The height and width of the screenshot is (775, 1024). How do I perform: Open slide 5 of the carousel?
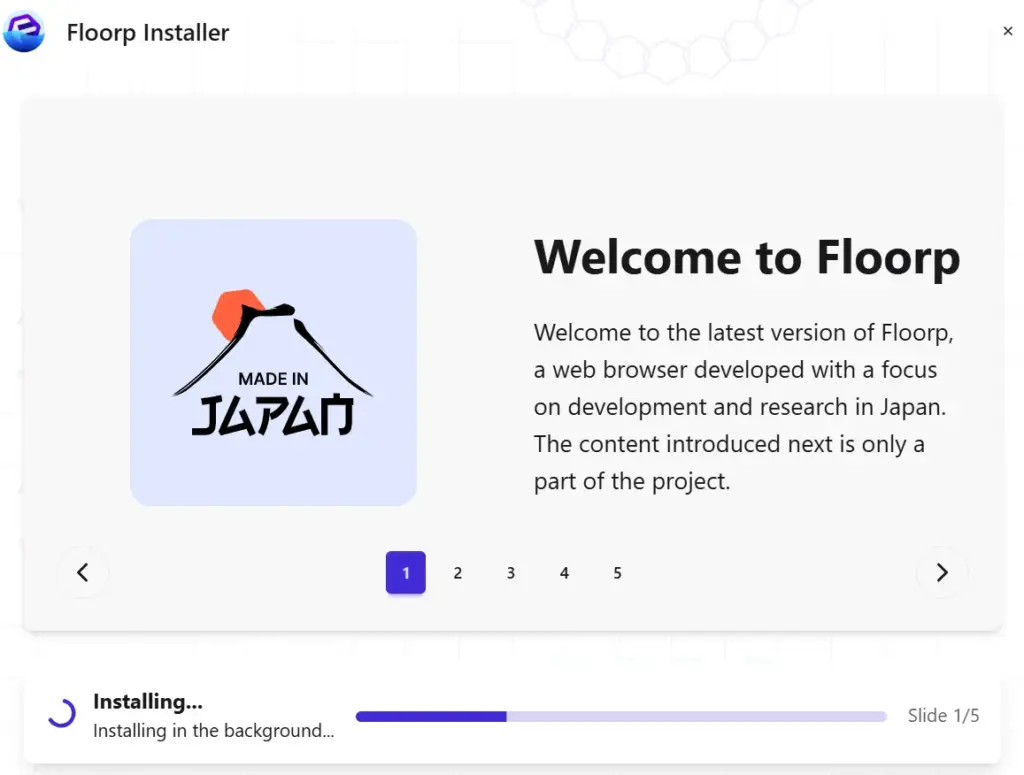click(617, 572)
